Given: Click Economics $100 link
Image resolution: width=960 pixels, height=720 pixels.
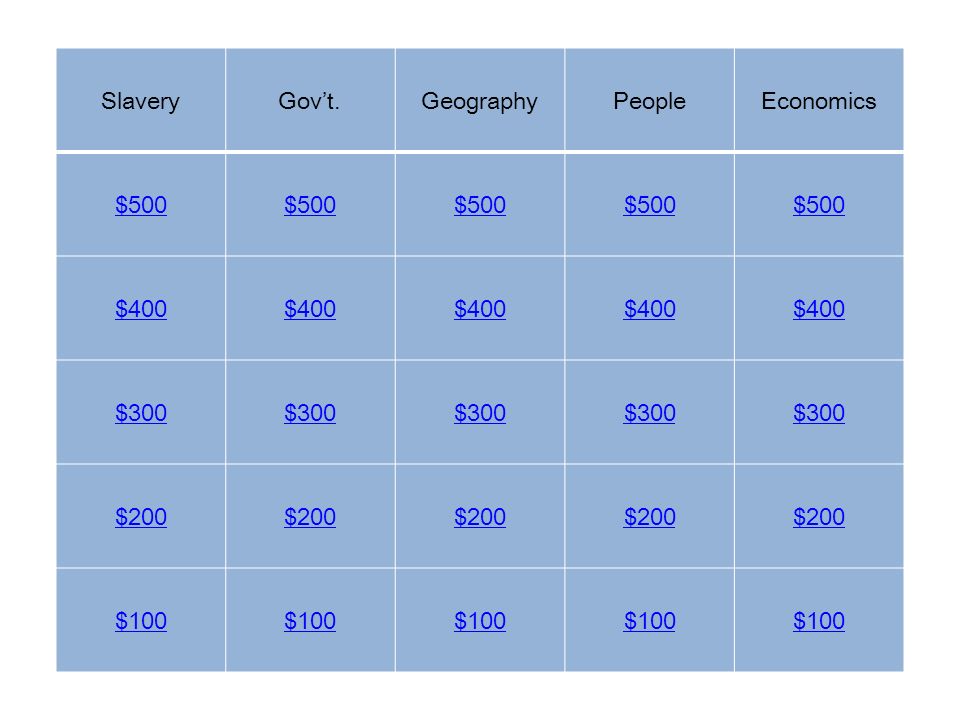Looking at the screenshot, I should [819, 621].
